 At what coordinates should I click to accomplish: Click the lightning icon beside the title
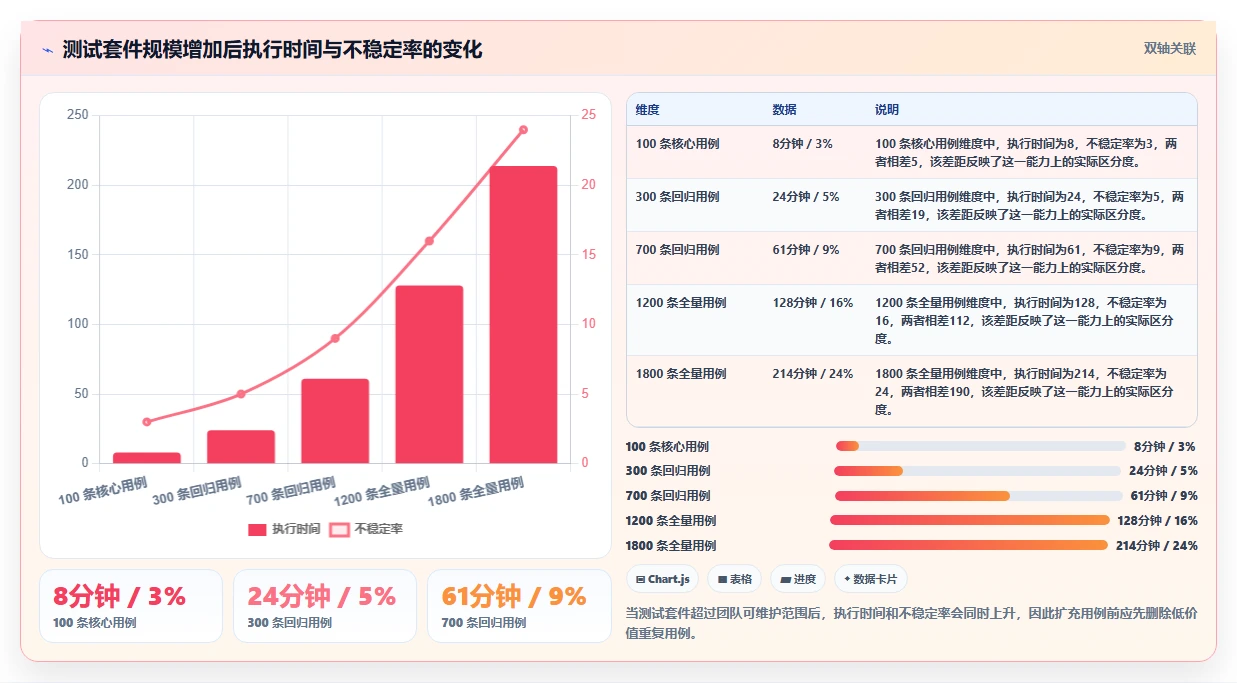point(47,49)
